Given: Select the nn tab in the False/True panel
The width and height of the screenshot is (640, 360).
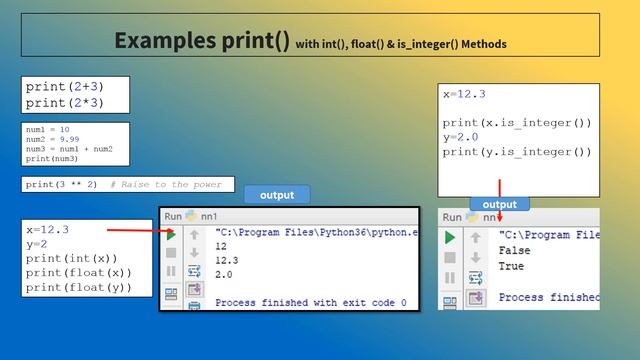Looking at the screenshot, I should click(489, 218).
